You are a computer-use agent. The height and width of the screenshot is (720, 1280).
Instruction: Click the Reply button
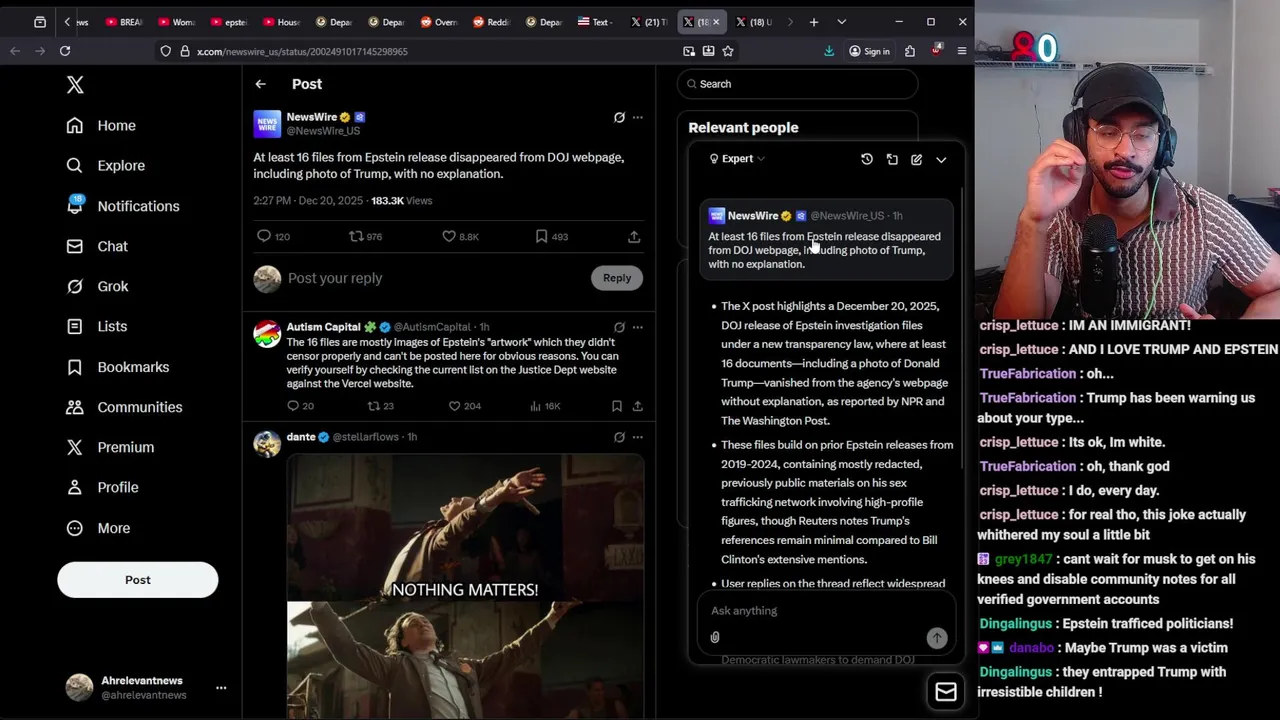tap(617, 278)
